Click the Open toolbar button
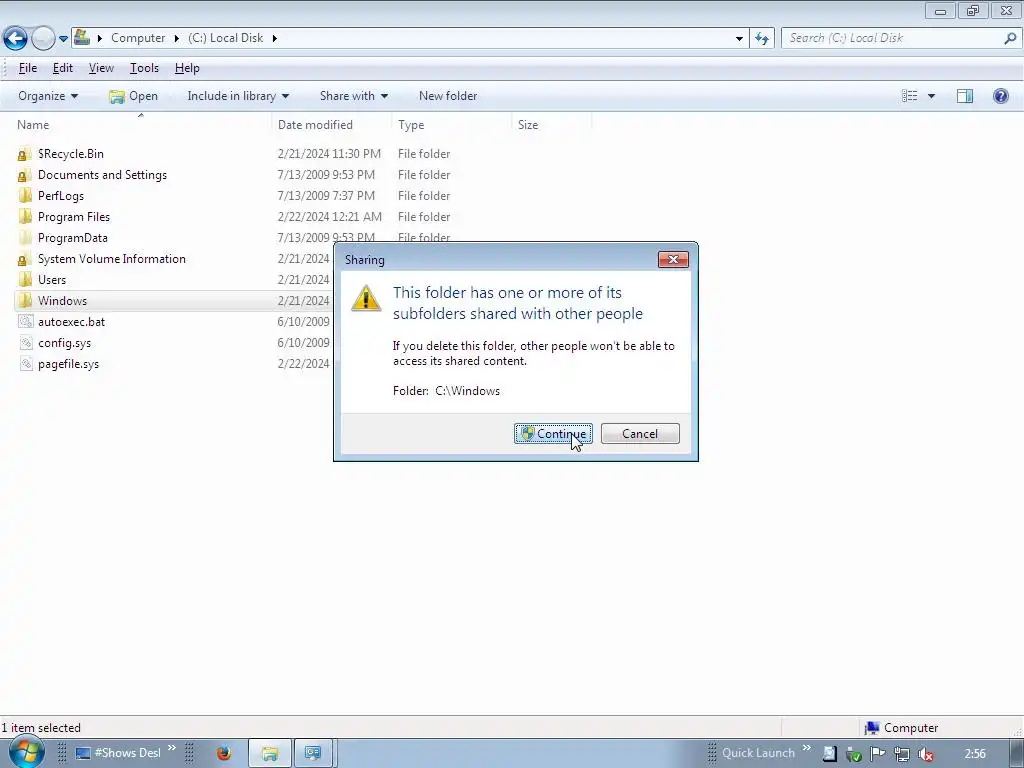 click(x=134, y=96)
